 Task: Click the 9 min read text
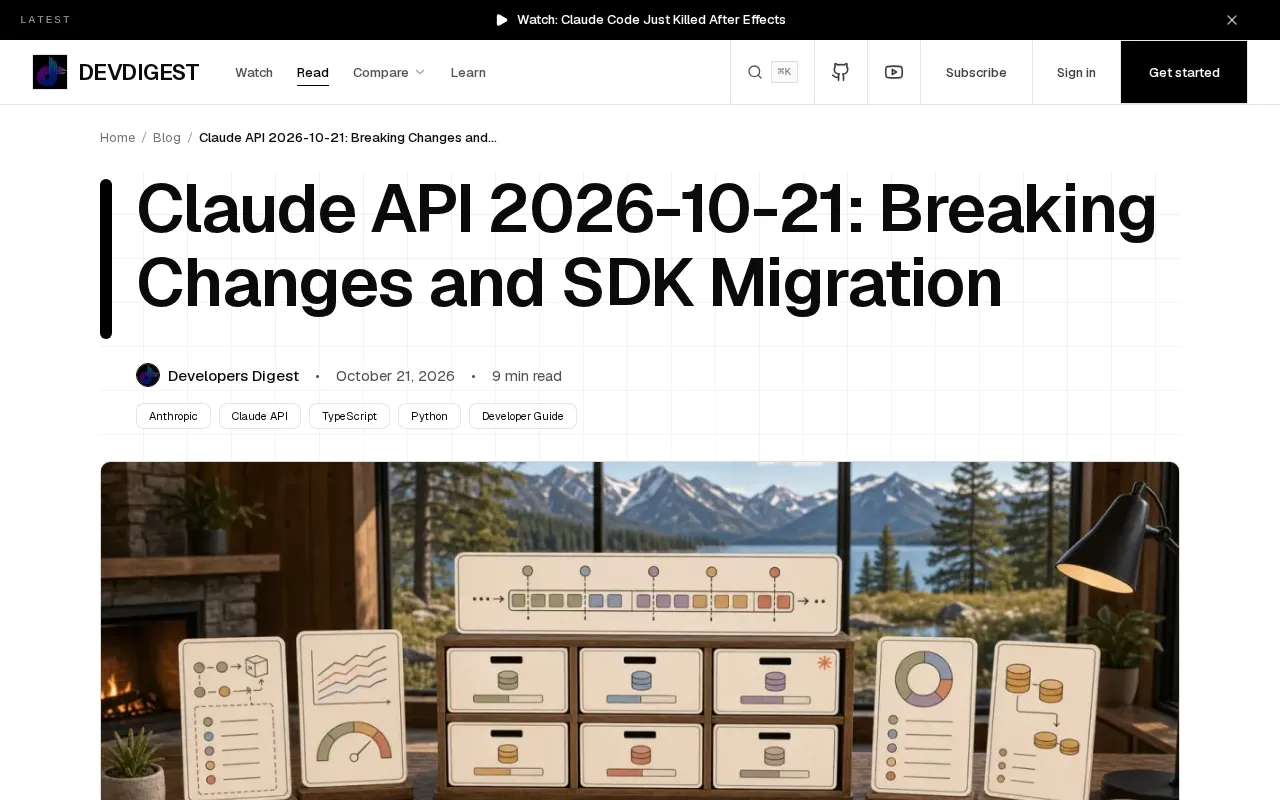click(527, 376)
